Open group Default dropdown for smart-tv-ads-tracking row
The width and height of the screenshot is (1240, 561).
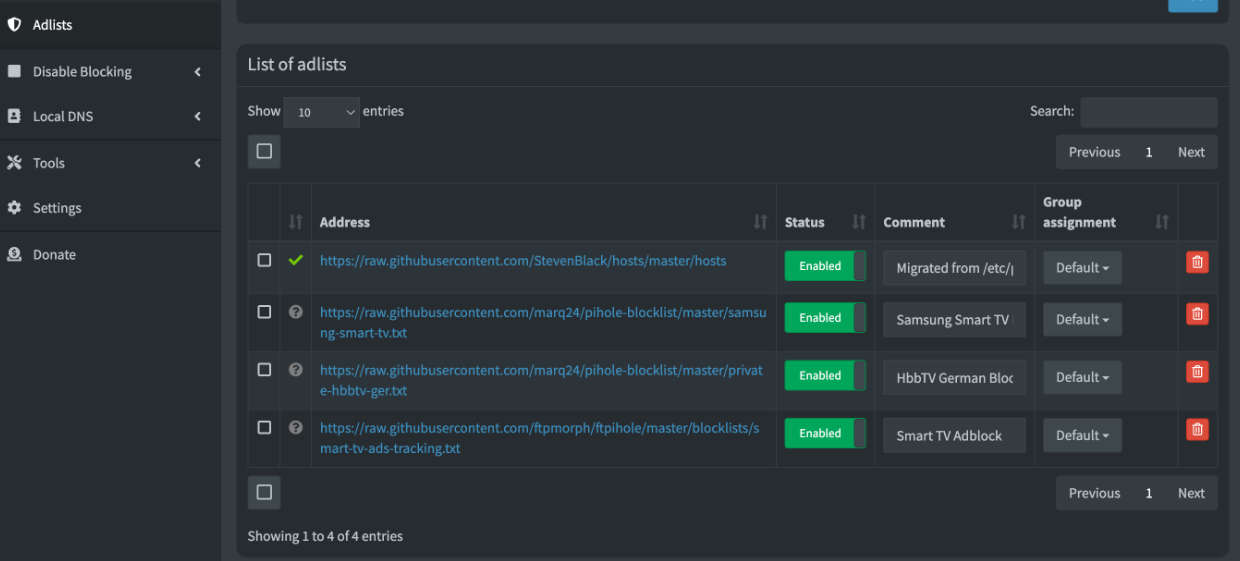pyautogui.click(x=1082, y=435)
